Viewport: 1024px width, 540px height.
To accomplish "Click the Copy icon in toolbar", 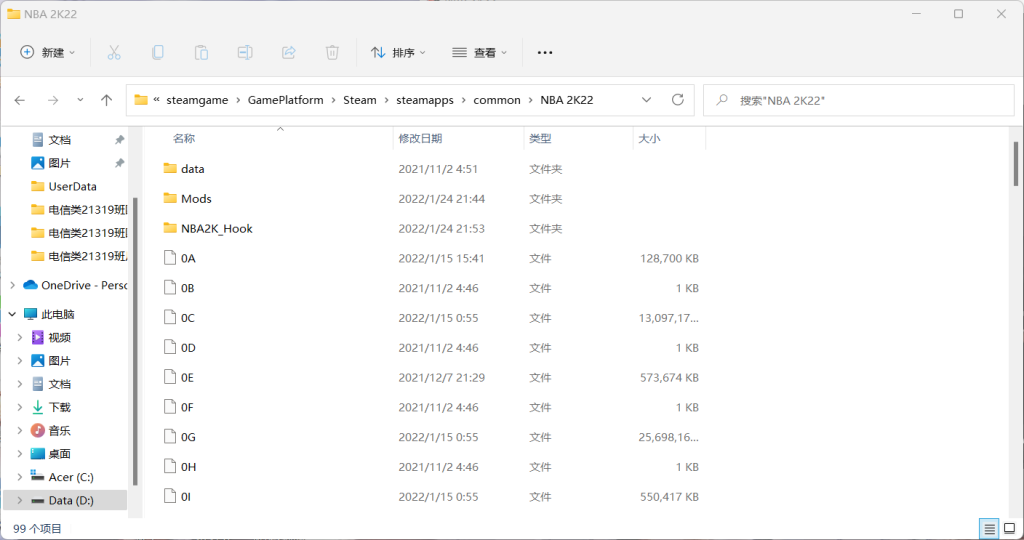I will (x=157, y=52).
